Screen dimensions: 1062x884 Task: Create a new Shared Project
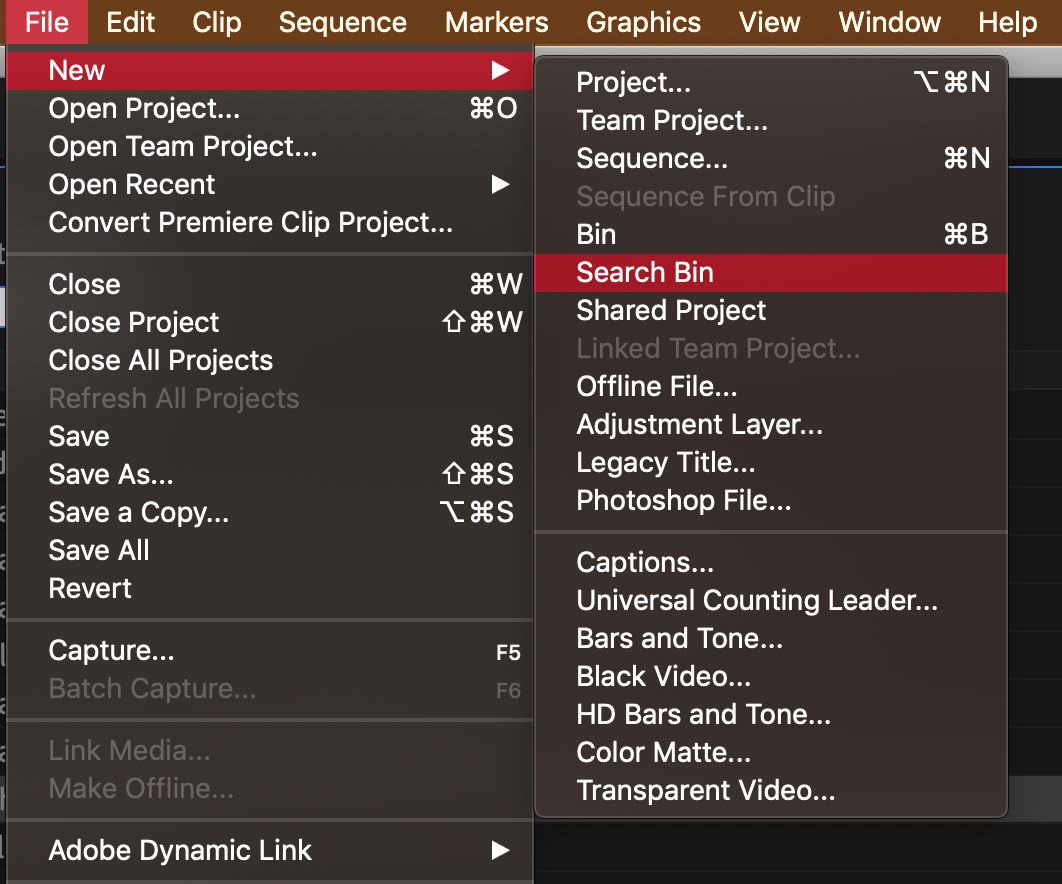670,310
